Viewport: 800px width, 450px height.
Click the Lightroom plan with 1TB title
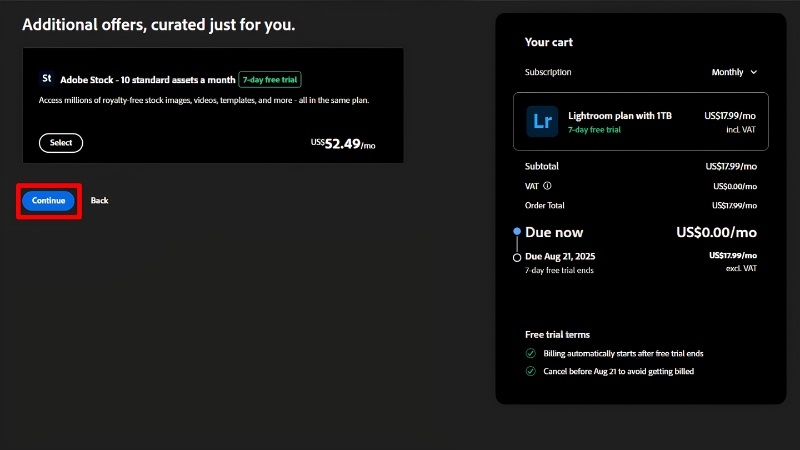click(x=620, y=116)
